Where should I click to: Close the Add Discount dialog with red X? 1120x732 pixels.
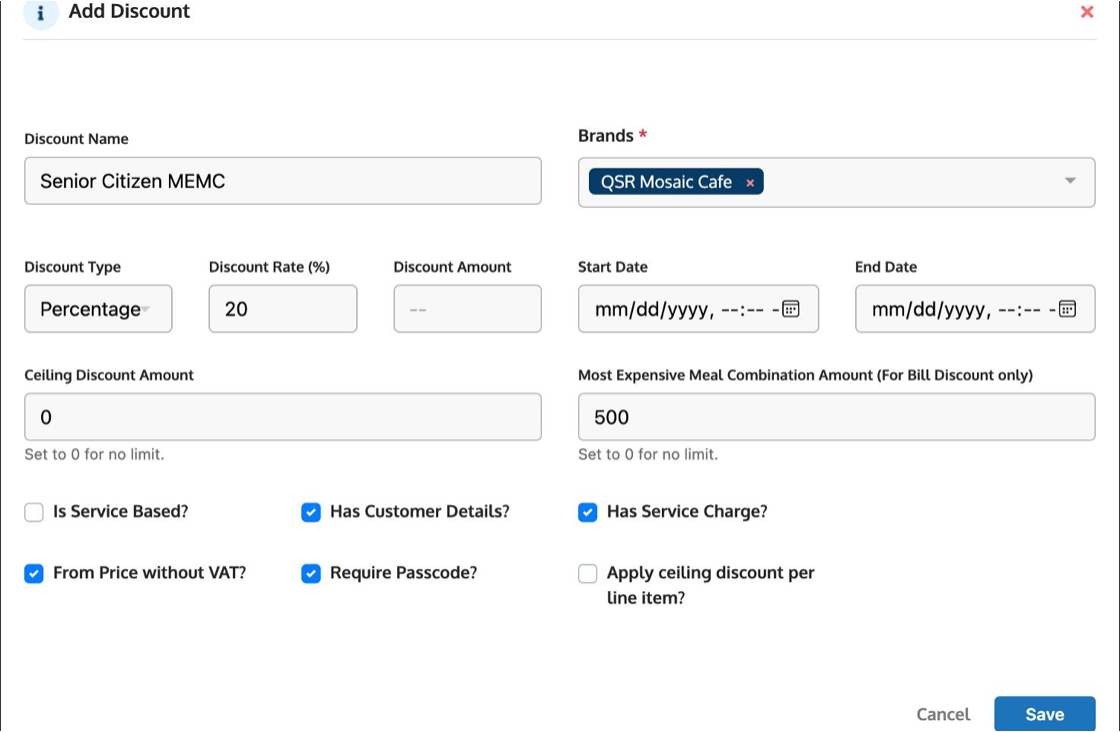pyautogui.click(x=1087, y=12)
